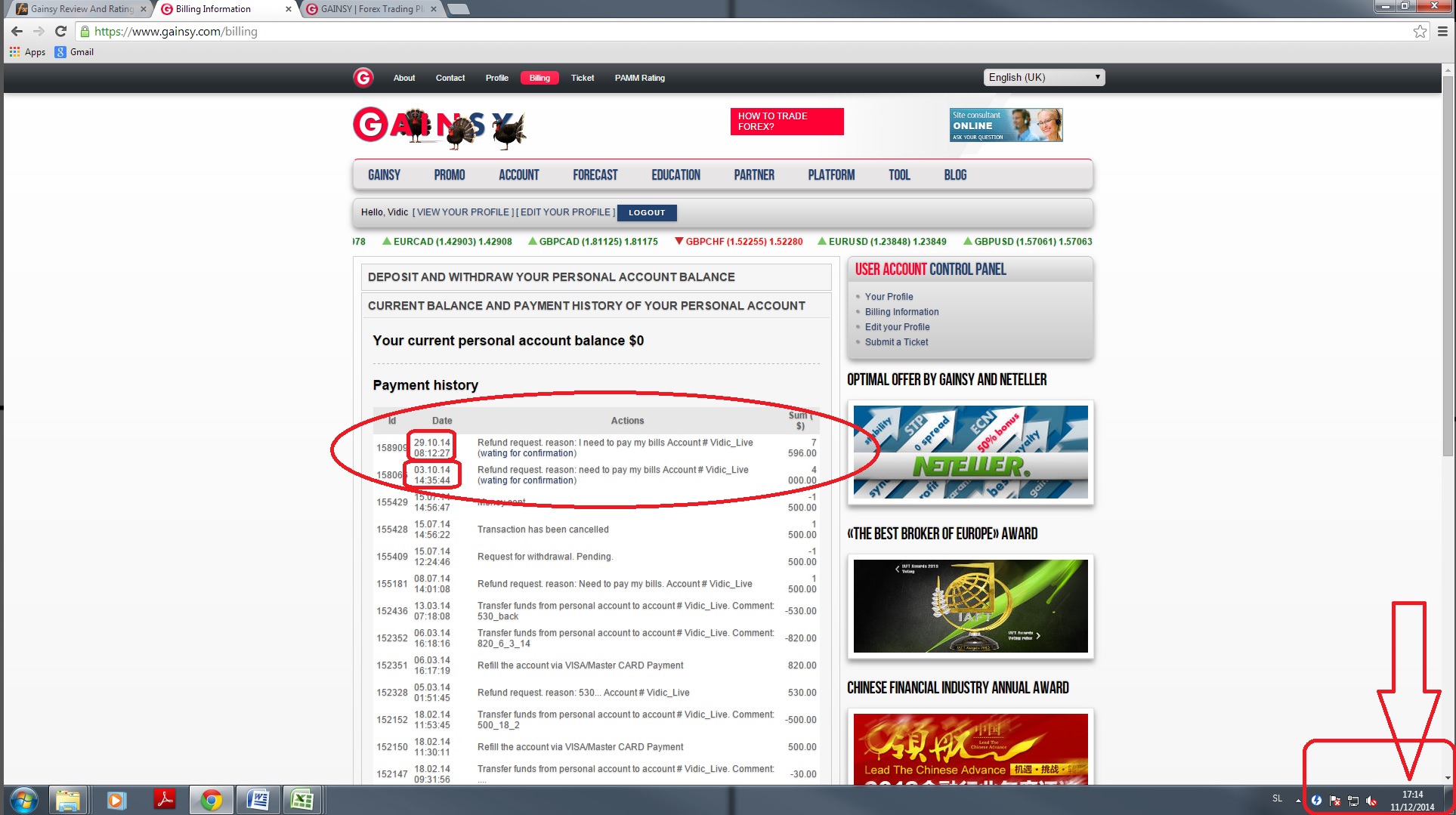The width and height of the screenshot is (1456, 815).
Task: Click the IAFT award banner image
Action: pos(970,606)
